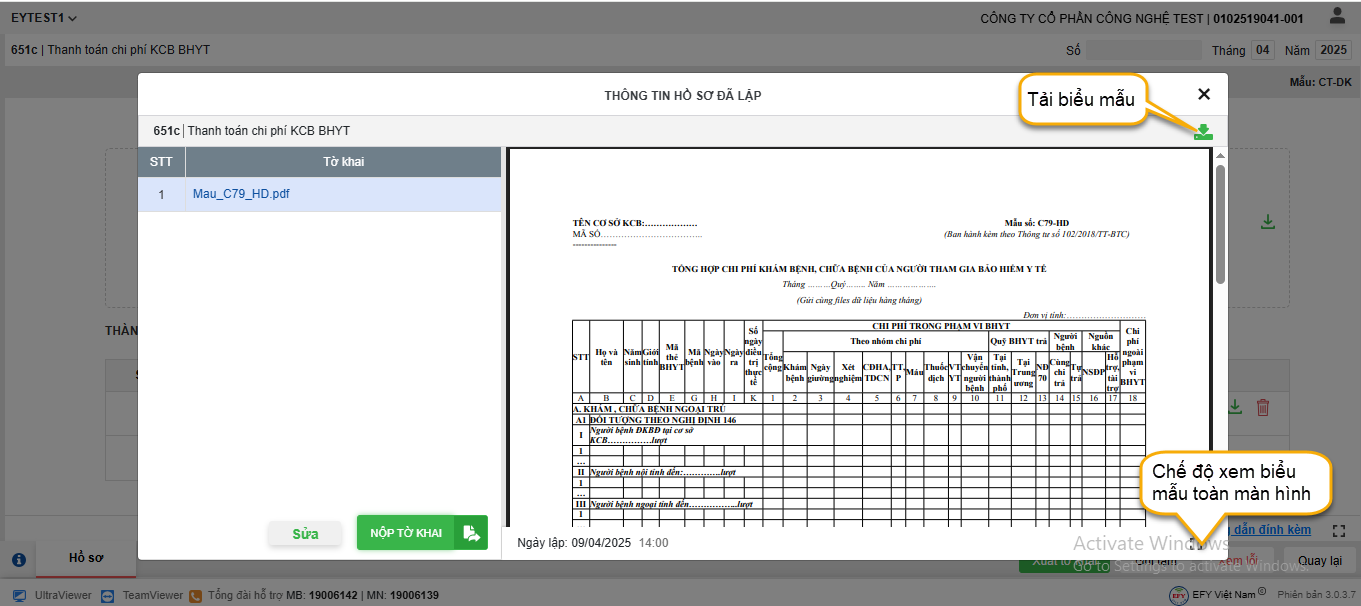Viewport: 1361px width, 606px height.
Task: Open UltraViewer support link
Action: (x=63, y=595)
